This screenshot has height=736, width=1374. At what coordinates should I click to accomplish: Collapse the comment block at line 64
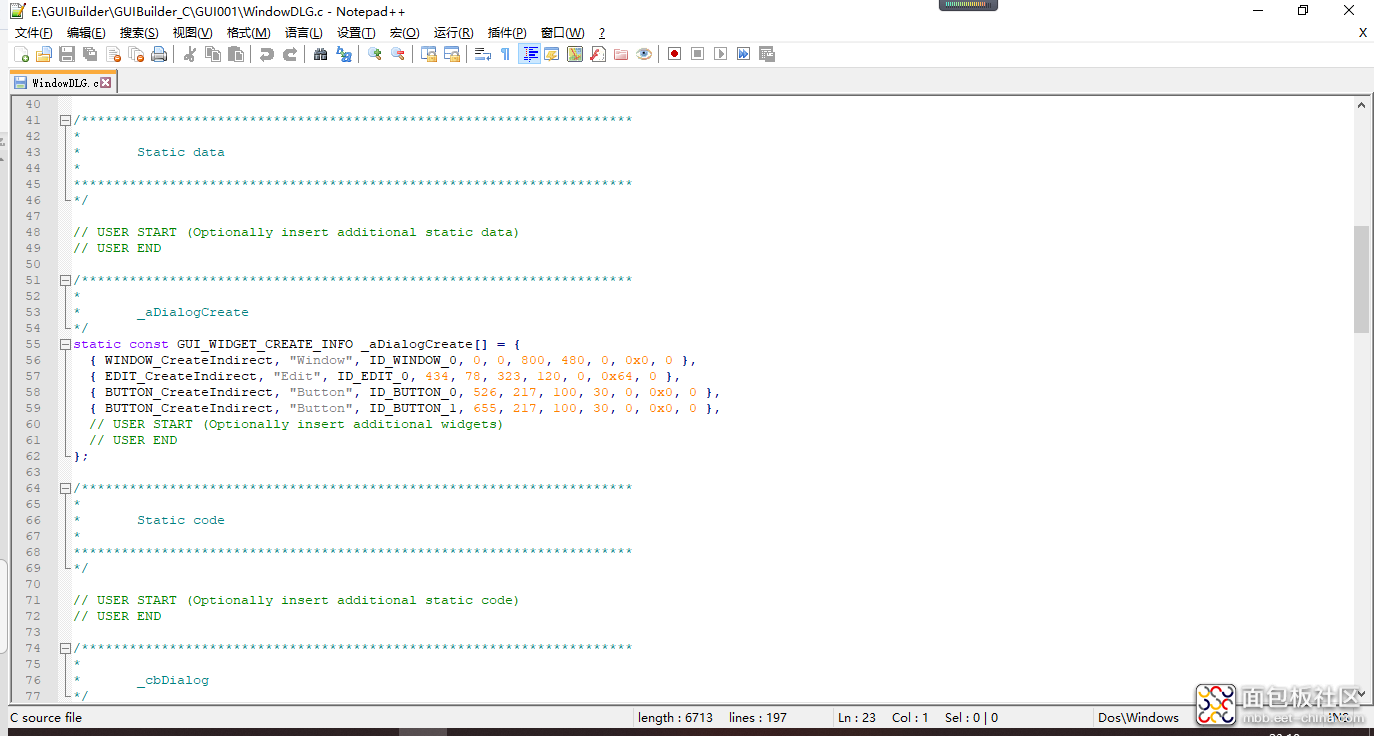pos(65,488)
